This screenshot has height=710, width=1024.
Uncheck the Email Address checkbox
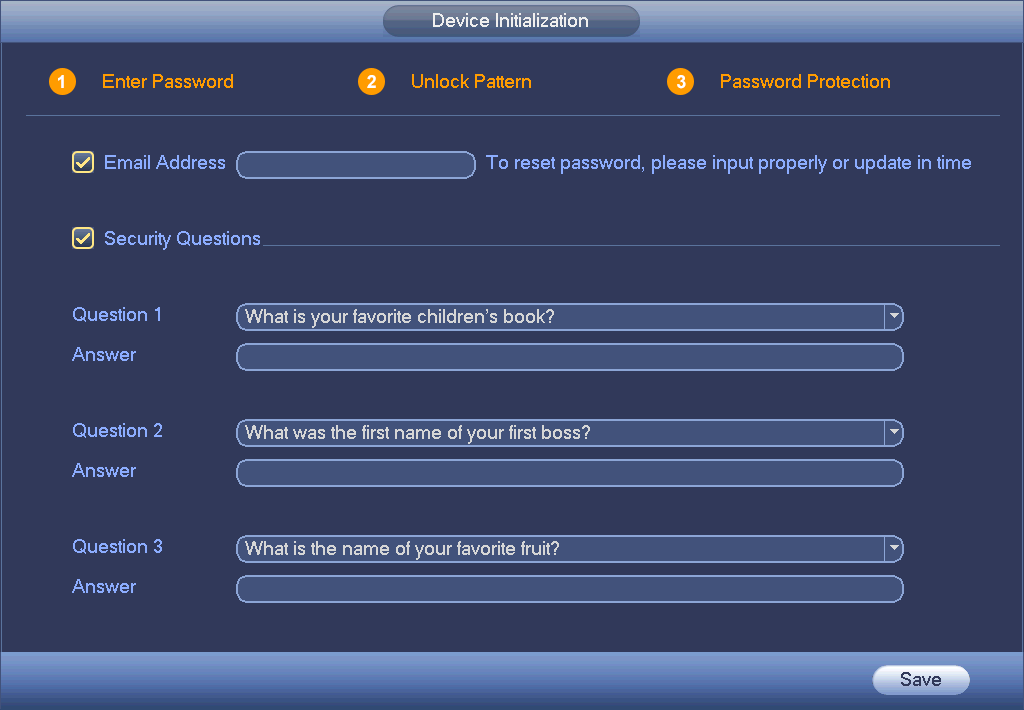tap(83, 162)
